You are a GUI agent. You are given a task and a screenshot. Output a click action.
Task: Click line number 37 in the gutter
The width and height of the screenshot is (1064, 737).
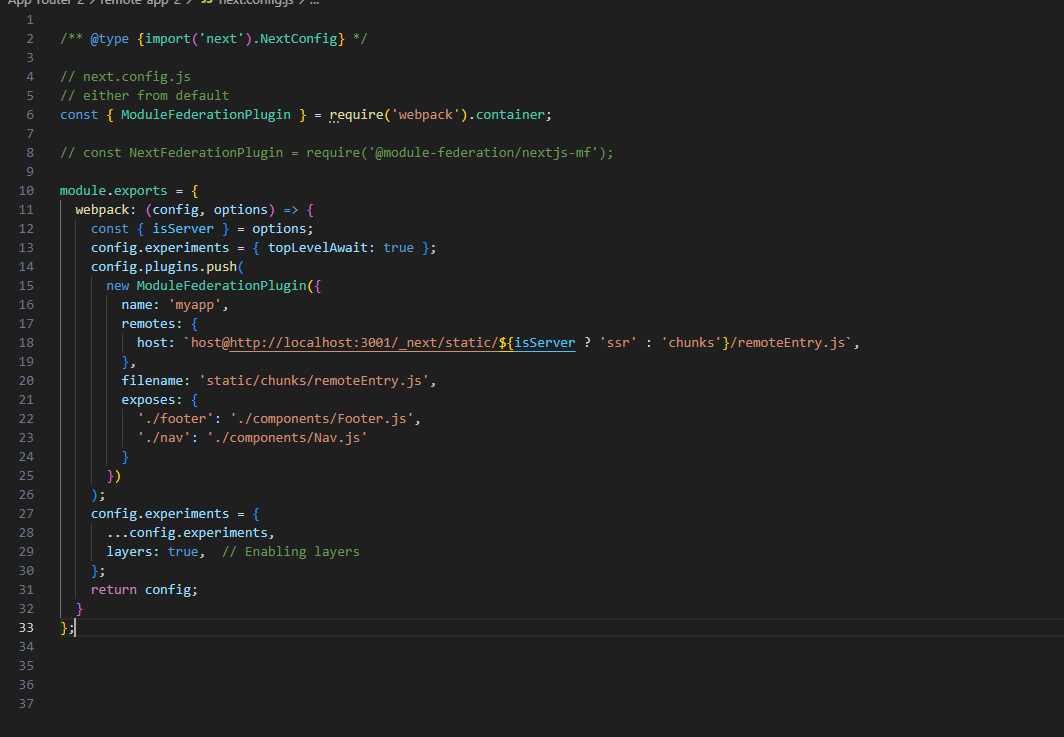tap(26, 704)
